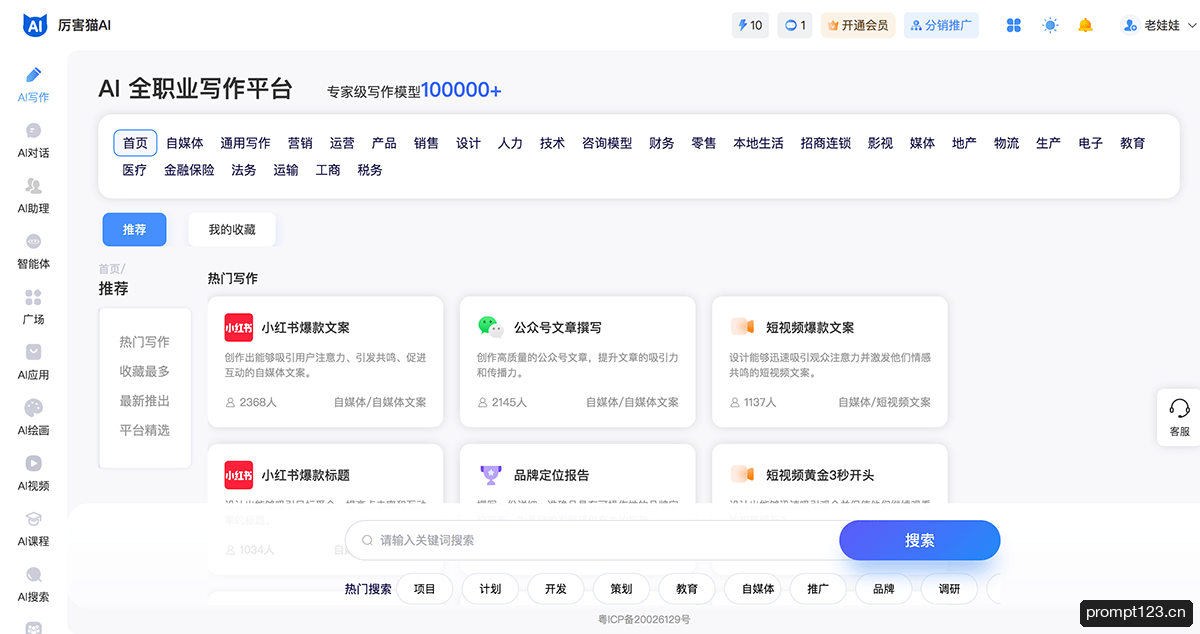Open the 小红书爆款文案 card
The width and height of the screenshot is (1200, 634).
click(x=326, y=362)
